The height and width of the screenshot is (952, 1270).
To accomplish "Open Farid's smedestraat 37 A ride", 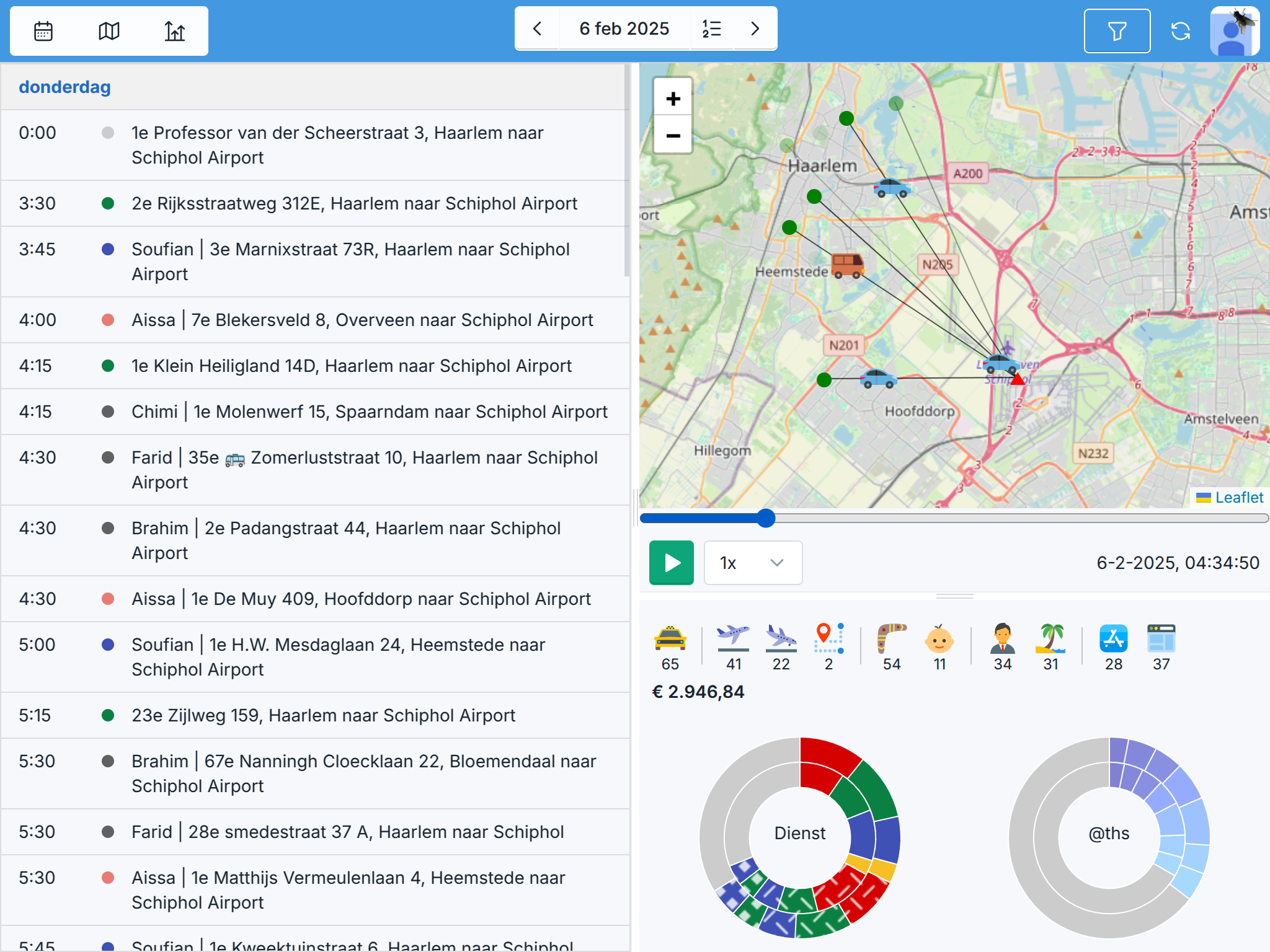I will click(x=315, y=832).
